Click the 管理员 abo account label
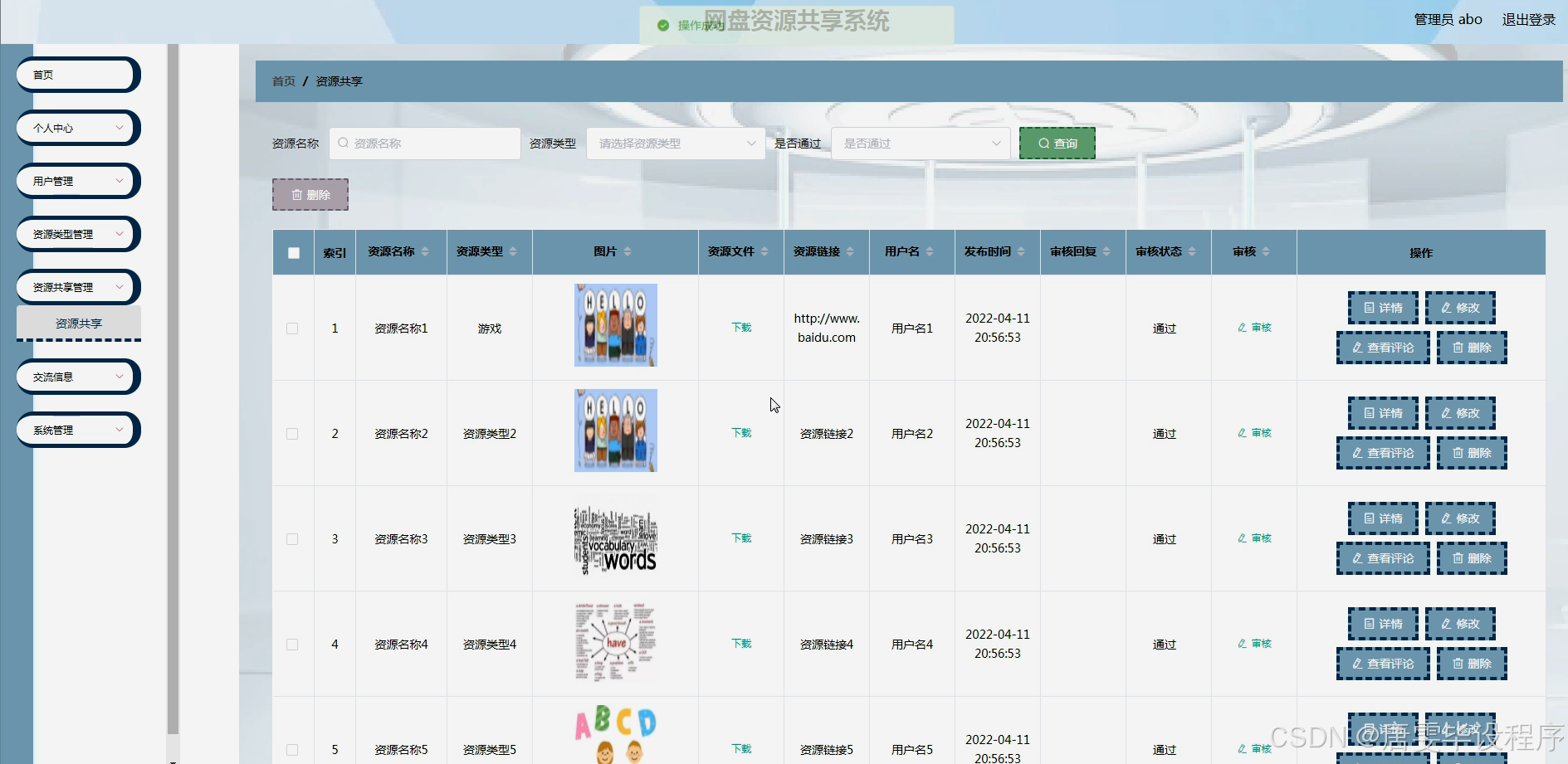Image resolution: width=1568 pixels, height=764 pixels. click(1448, 19)
